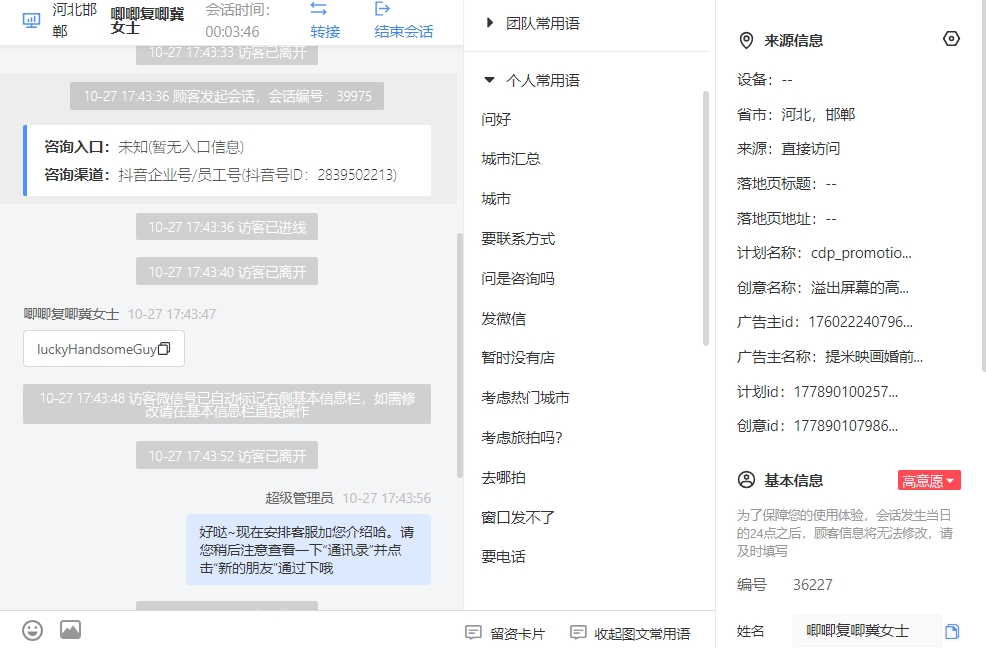This screenshot has width=986, height=648.
Task: Click the 收起图文常用语 icon
Action: [578, 632]
